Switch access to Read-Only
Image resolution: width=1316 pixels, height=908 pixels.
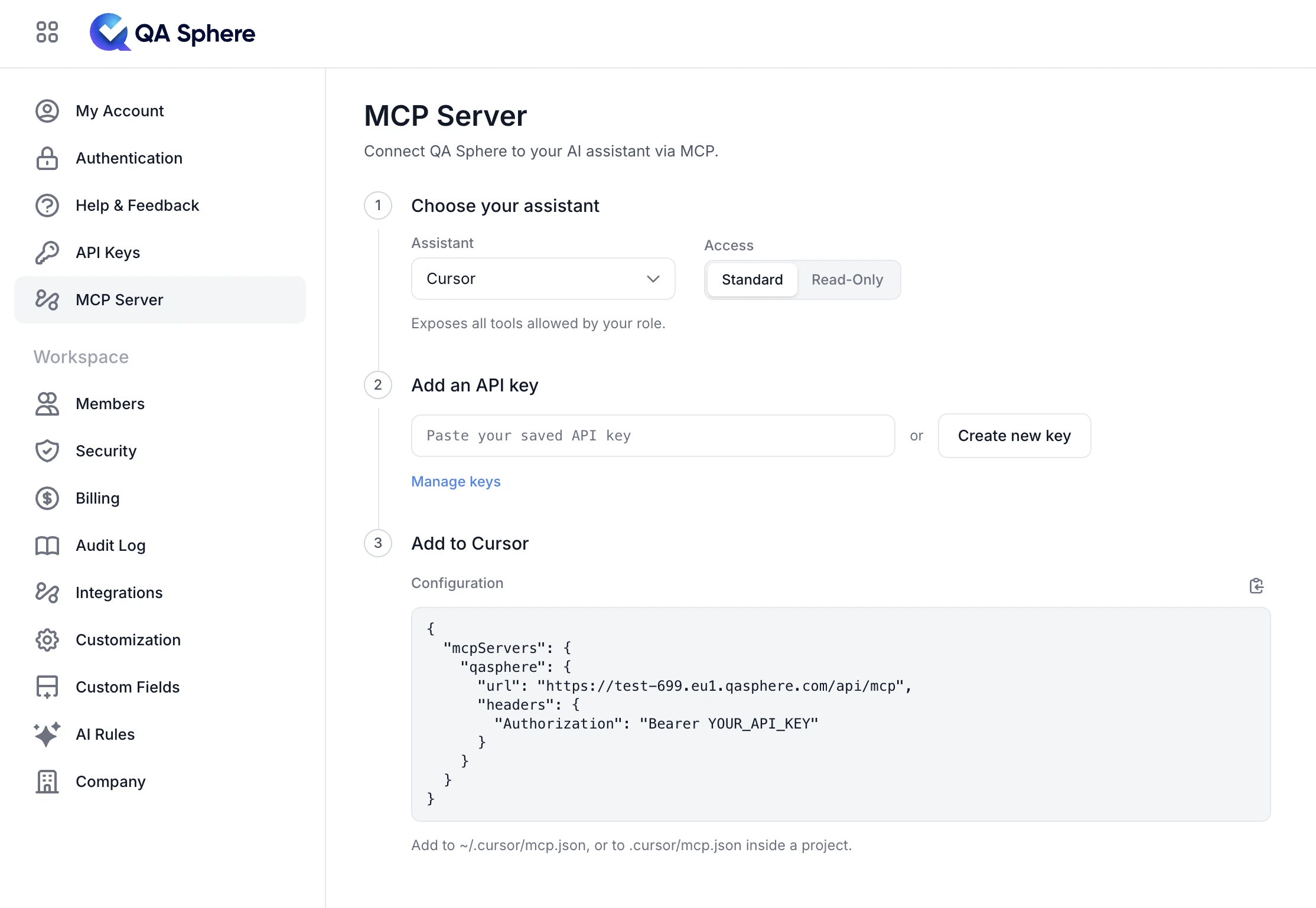(x=847, y=280)
